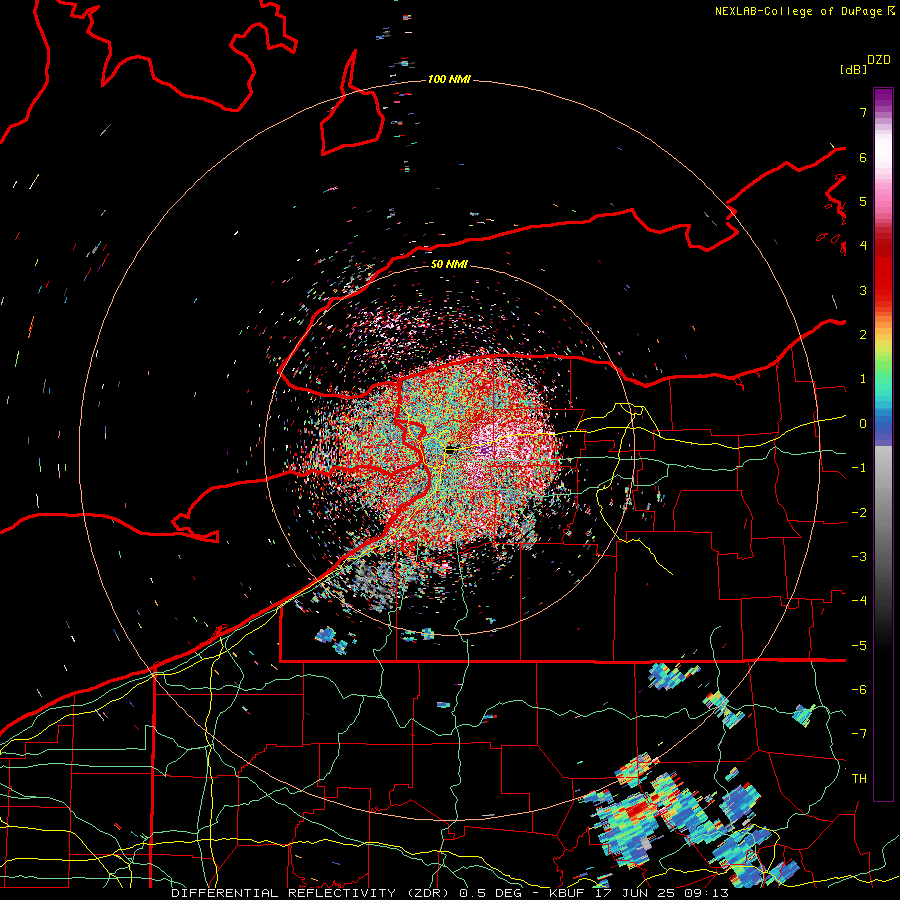Click the Differential Reflectivity KBUF caption

click(x=450, y=893)
